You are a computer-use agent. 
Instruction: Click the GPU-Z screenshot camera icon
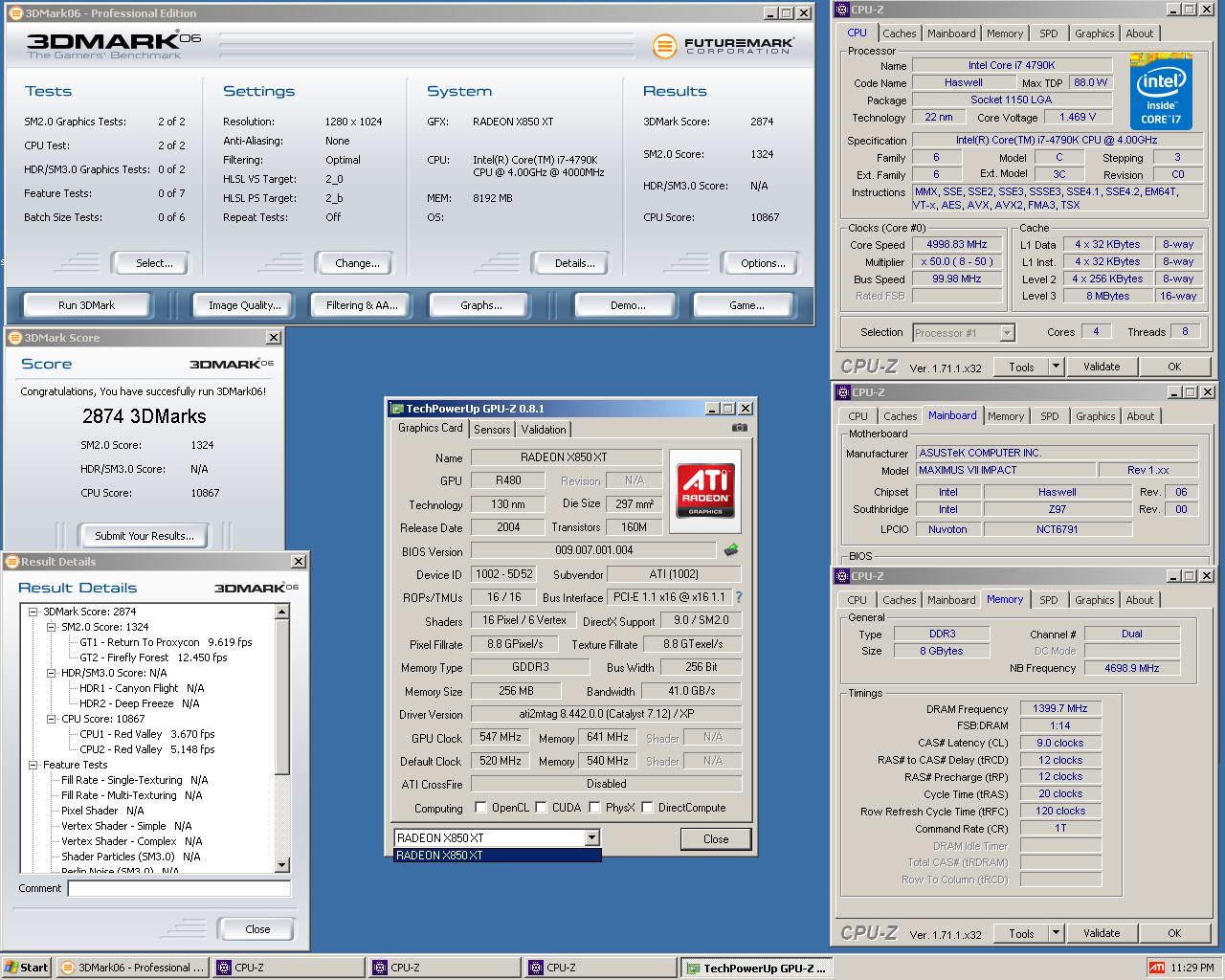tap(739, 428)
